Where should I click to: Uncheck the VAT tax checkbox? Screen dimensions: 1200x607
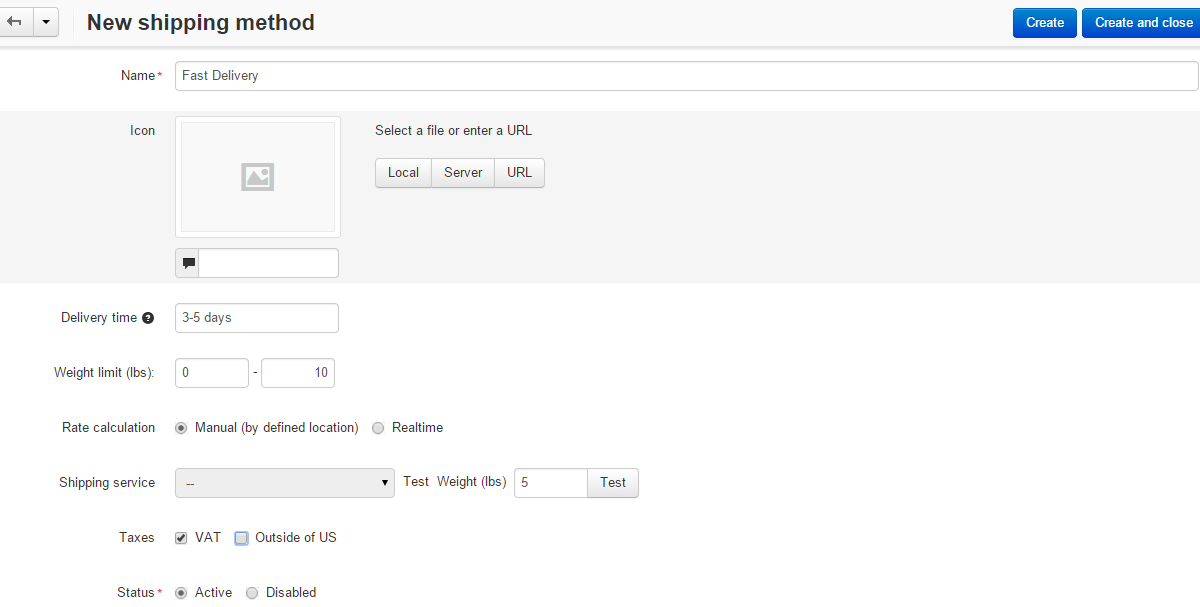[x=181, y=537]
